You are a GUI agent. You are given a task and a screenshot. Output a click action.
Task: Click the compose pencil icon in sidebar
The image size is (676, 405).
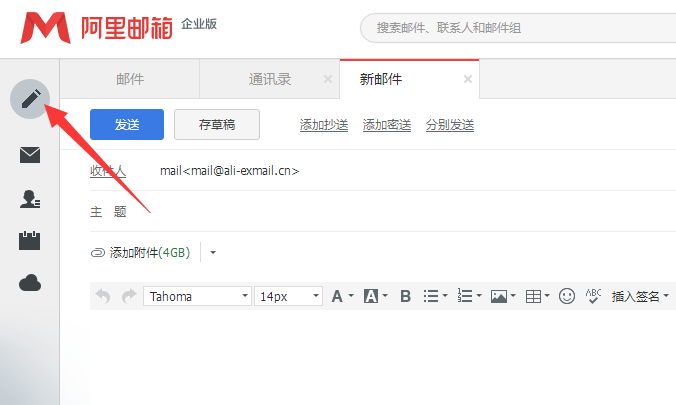click(30, 99)
